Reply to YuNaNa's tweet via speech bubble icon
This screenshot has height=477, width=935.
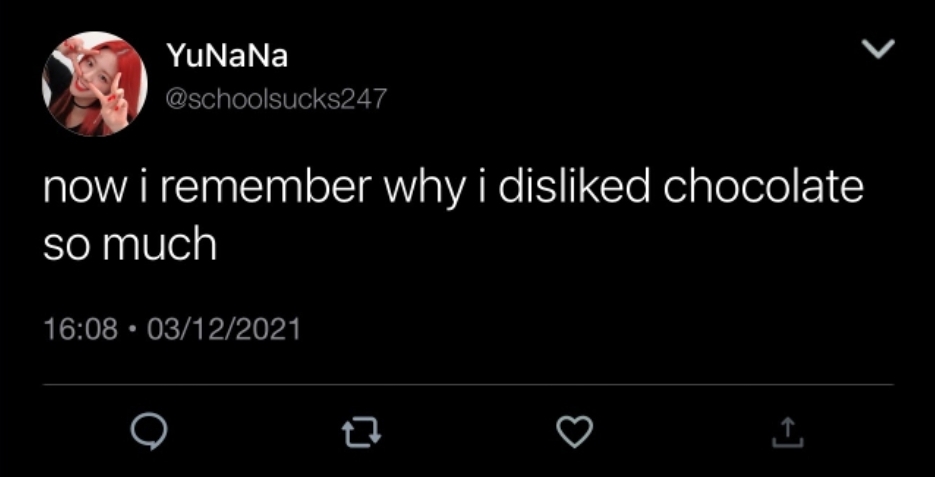147,432
